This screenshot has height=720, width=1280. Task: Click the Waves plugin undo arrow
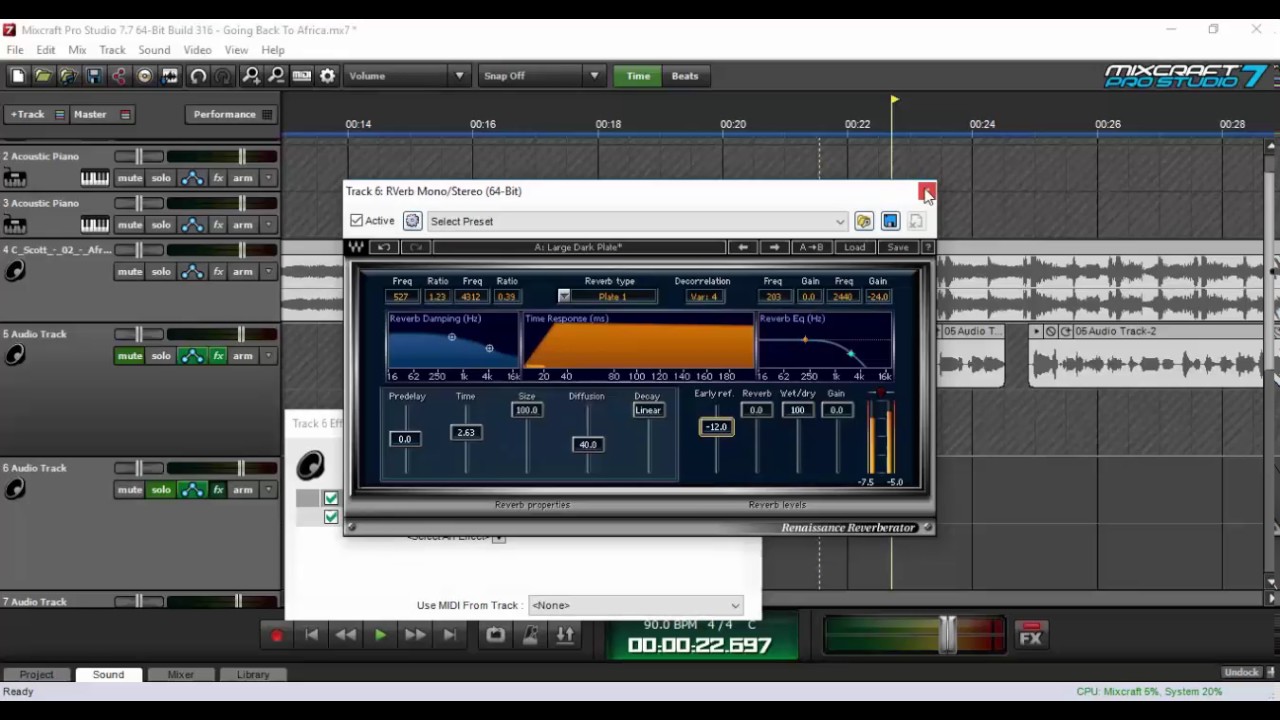tap(384, 247)
